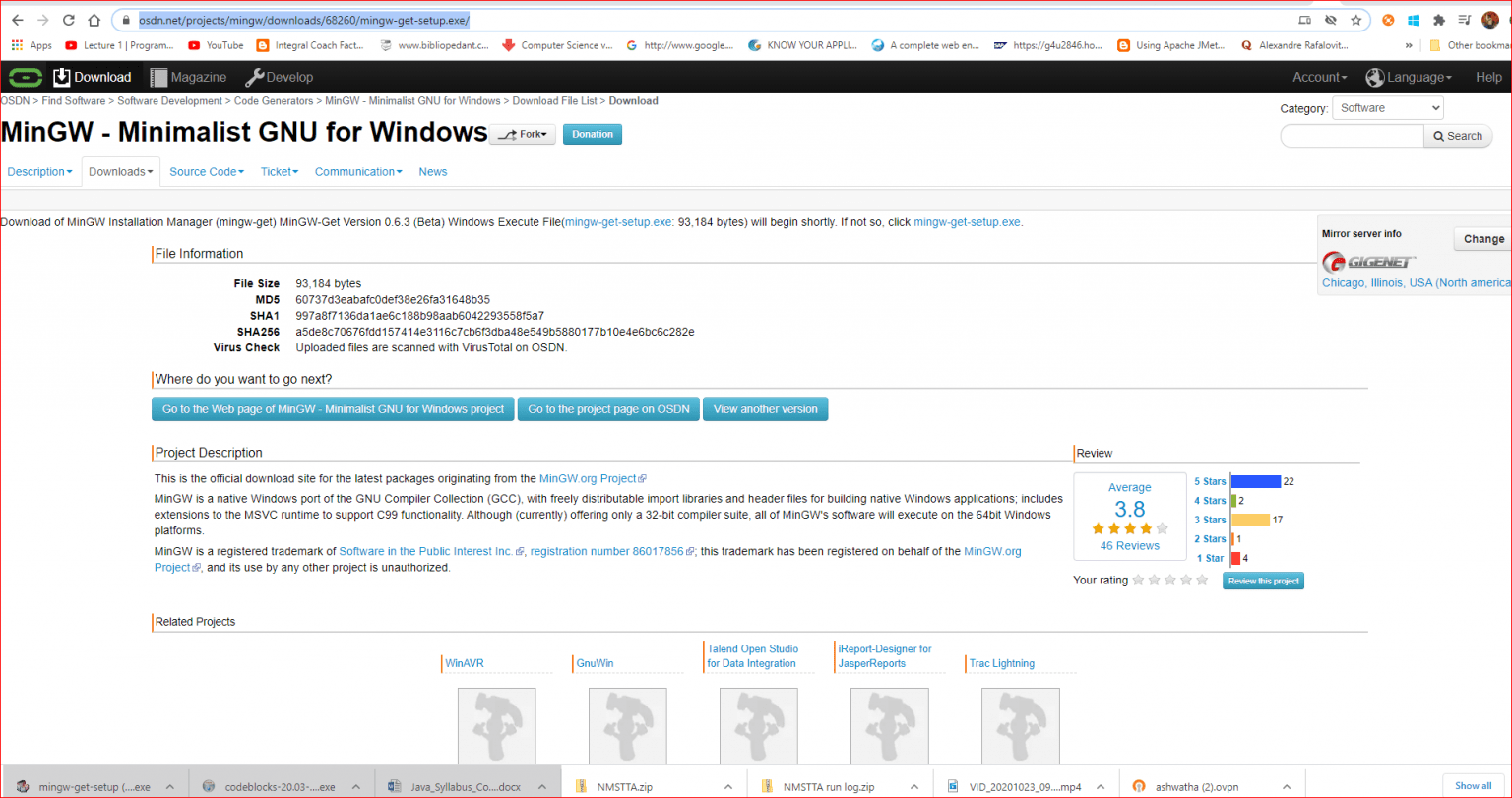The width and height of the screenshot is (1512, 798).
Task: Click the Donation button
Action: pyautogui.click(x=592, y=134)
